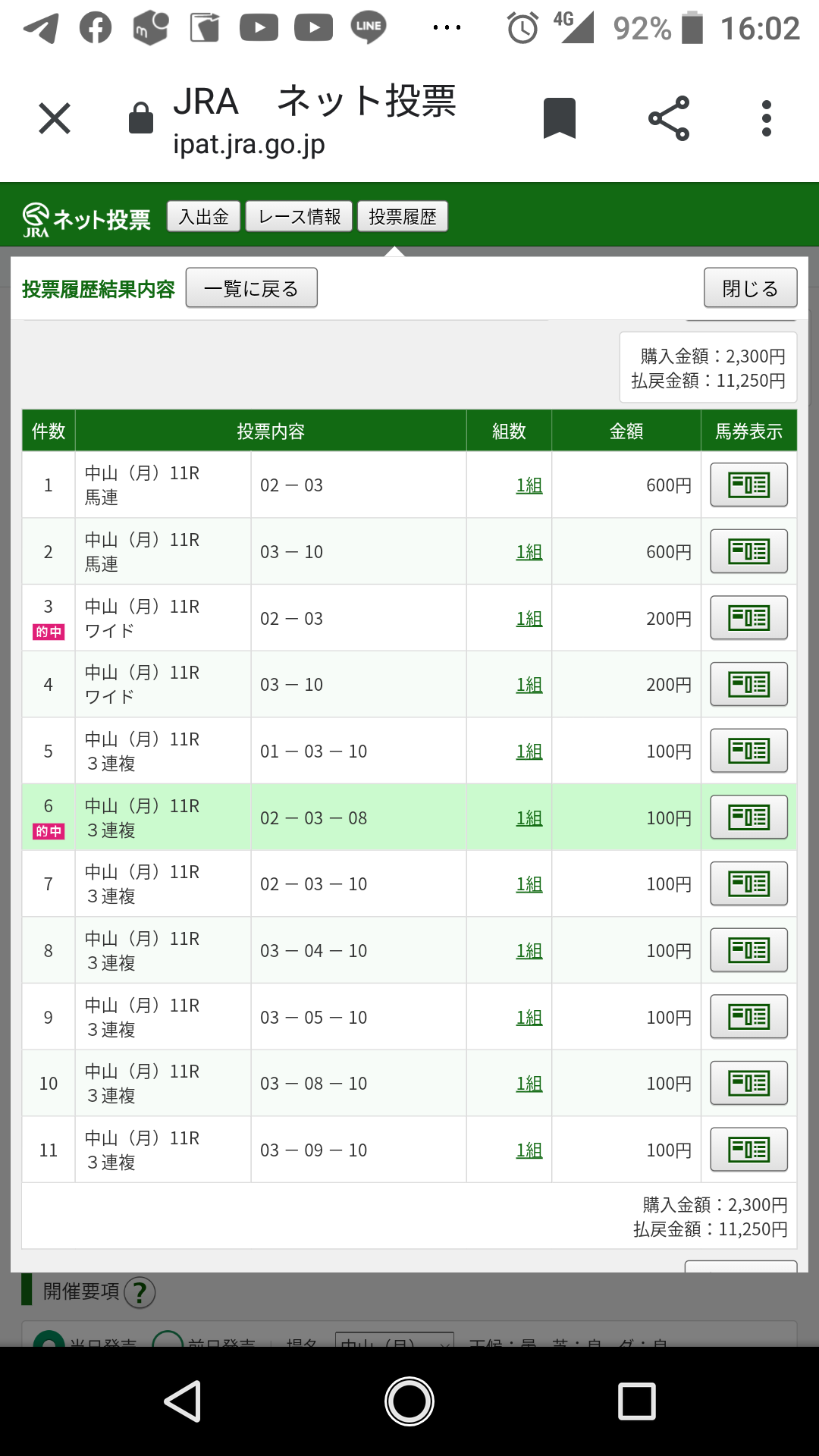The height and width of the screenshot is (1456, 819).
Task: Open 1組 link for row 6
Action: tap(529, 818)
